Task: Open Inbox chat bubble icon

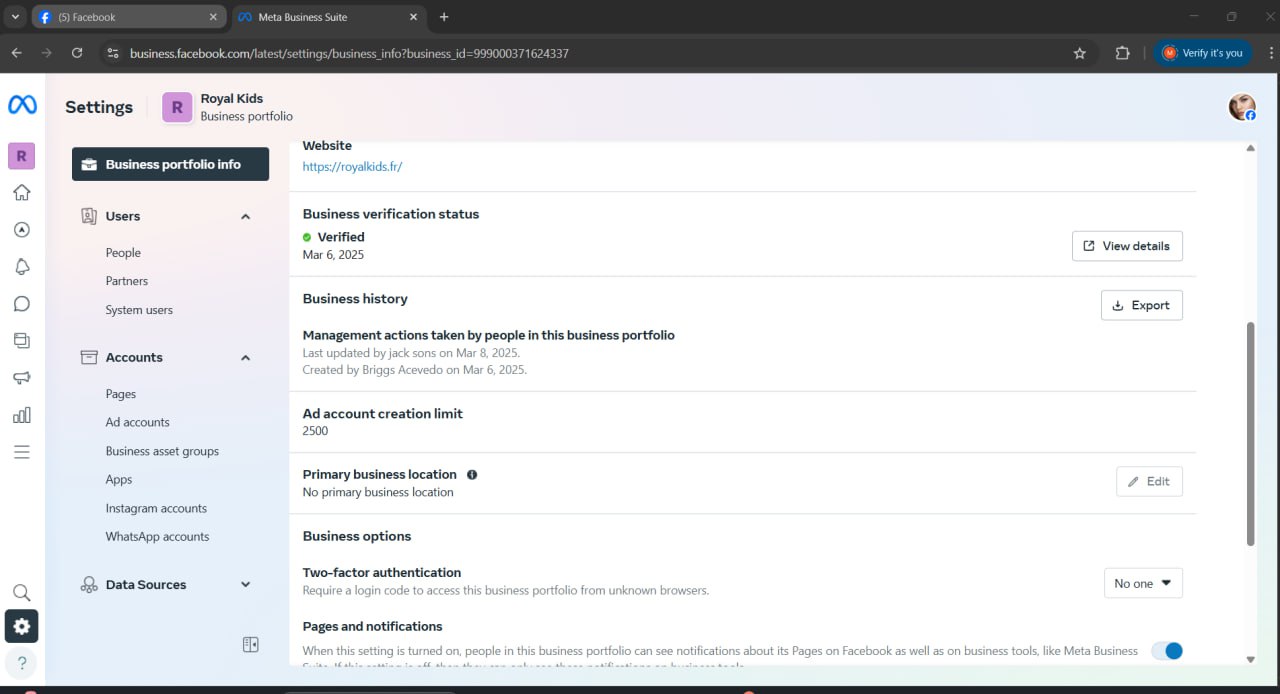Action: click(21, 304)
